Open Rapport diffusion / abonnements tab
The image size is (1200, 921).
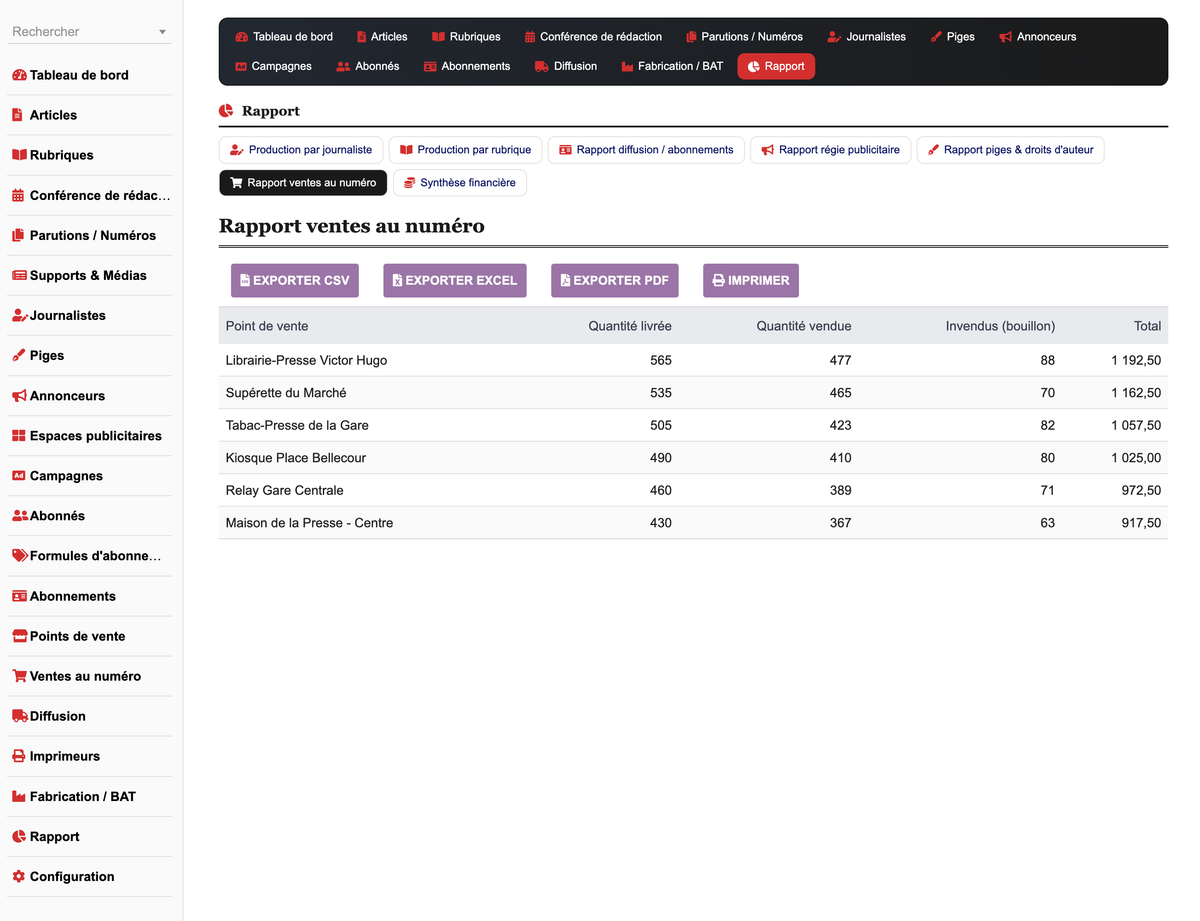646,150
